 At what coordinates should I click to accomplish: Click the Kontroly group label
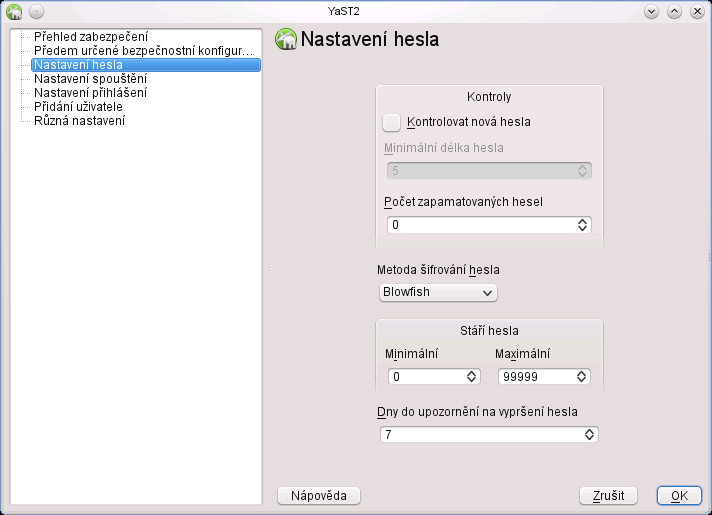[x=489, y=97]
